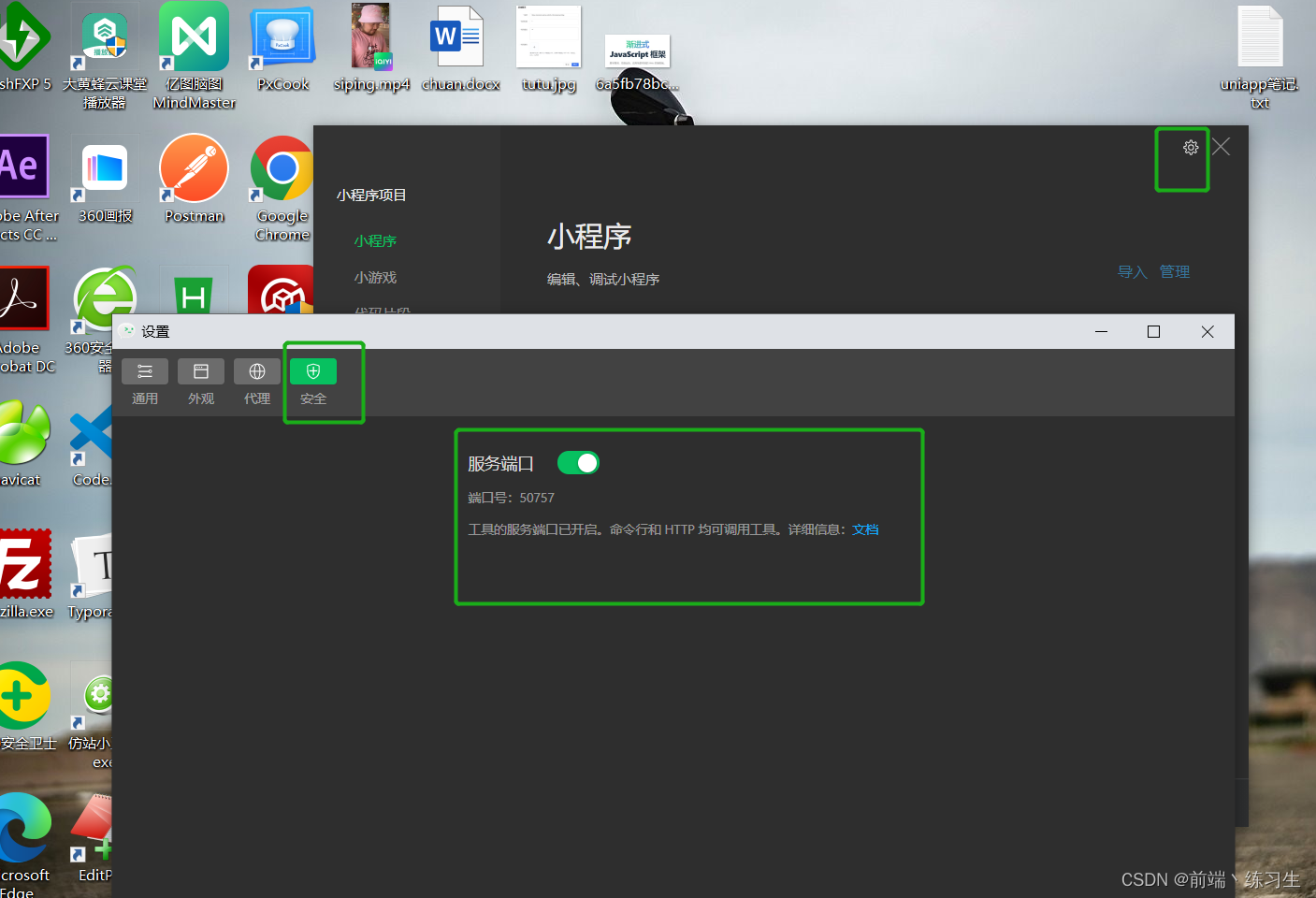1316x898 pixels.
Task: Click the 导入 import link
Action: coord(1132,271)
